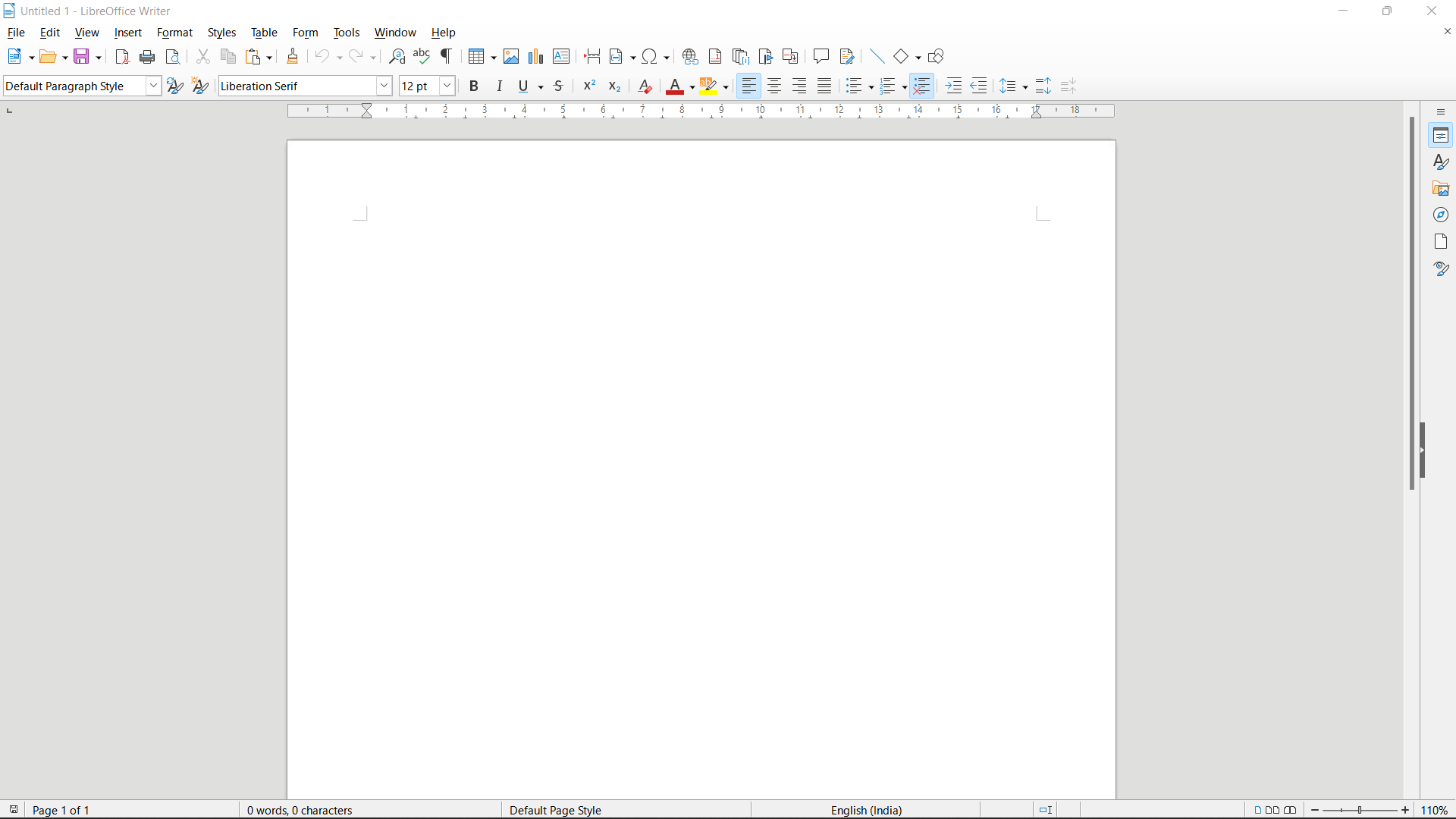Enable justified paragraph alignment
1456x819 pixels.
824,86
